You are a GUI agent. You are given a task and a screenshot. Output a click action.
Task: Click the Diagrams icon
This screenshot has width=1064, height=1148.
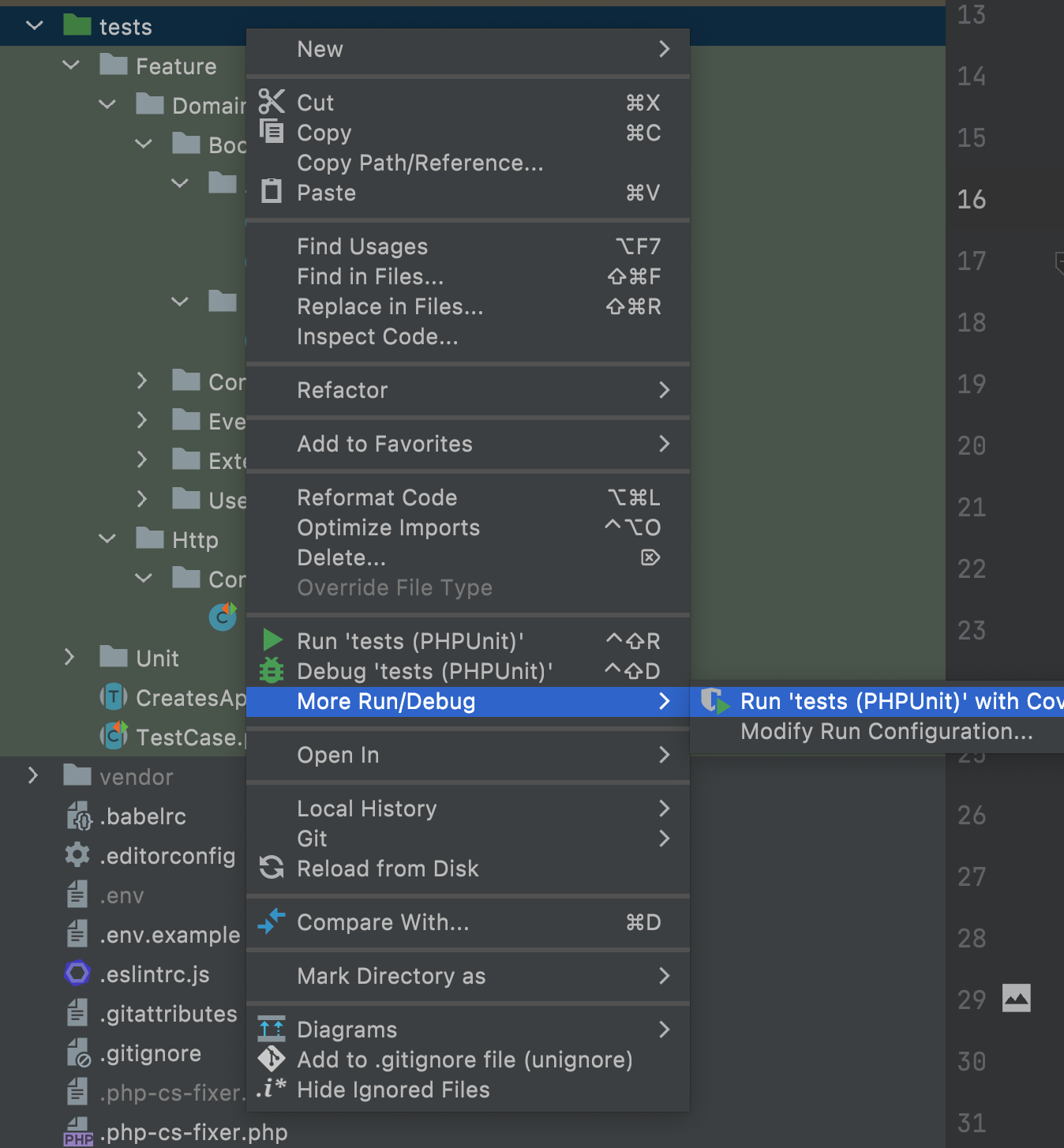pos(272,1029)
